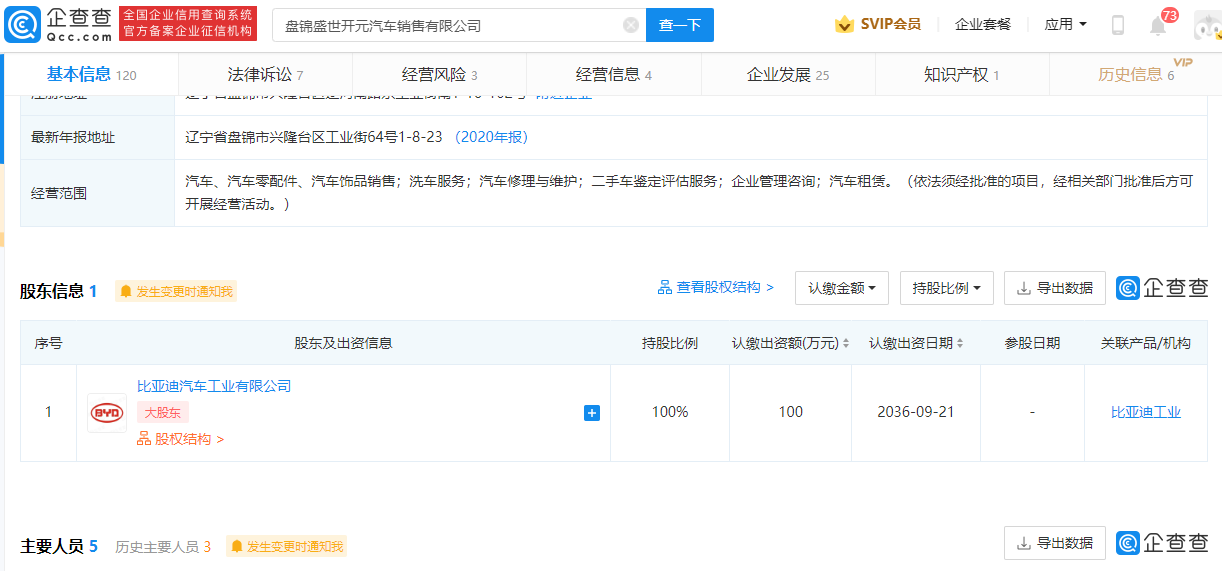The height and width of the screenshot is (571, 1222).
Task: Click the BYD logo thumbnail
Action: 107,412
